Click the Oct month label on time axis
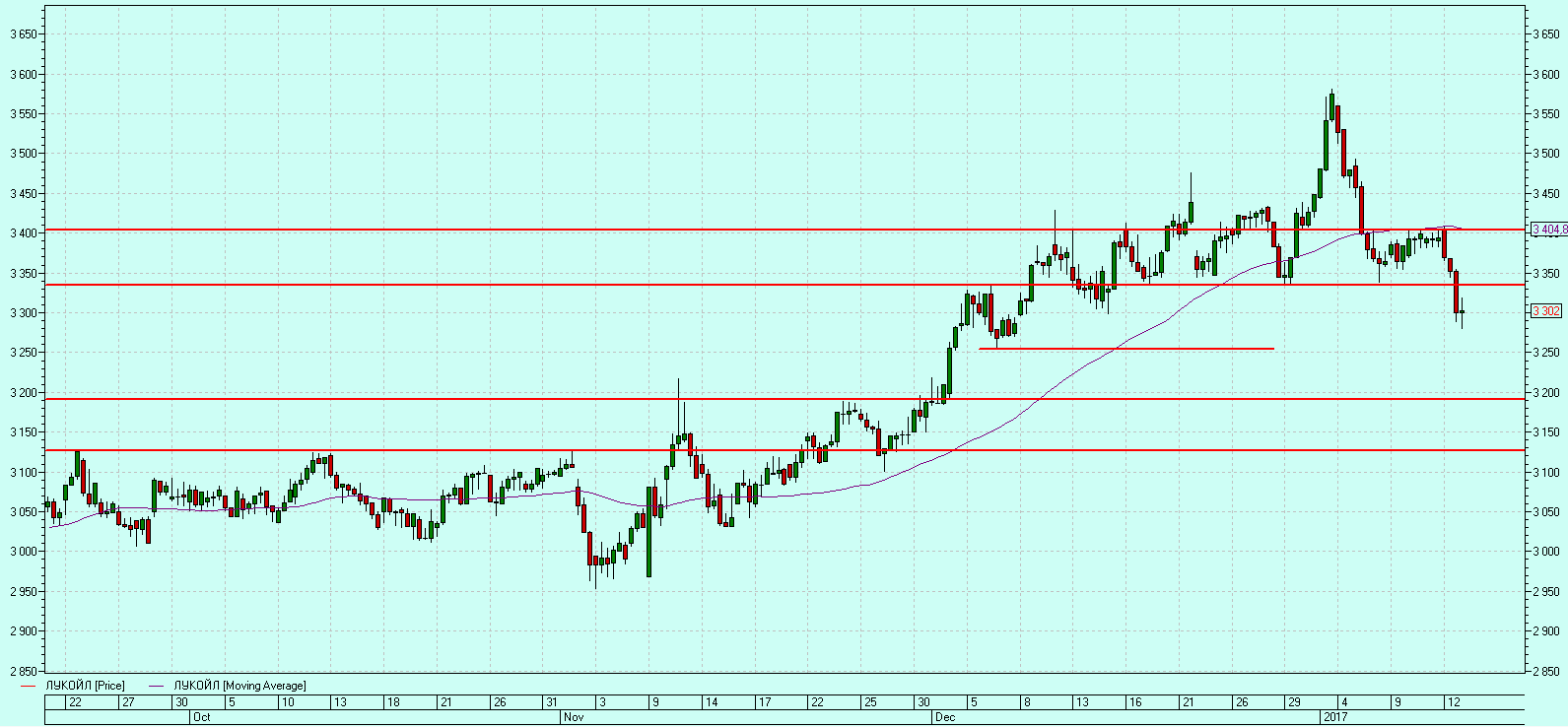 [x=202, y=717]
